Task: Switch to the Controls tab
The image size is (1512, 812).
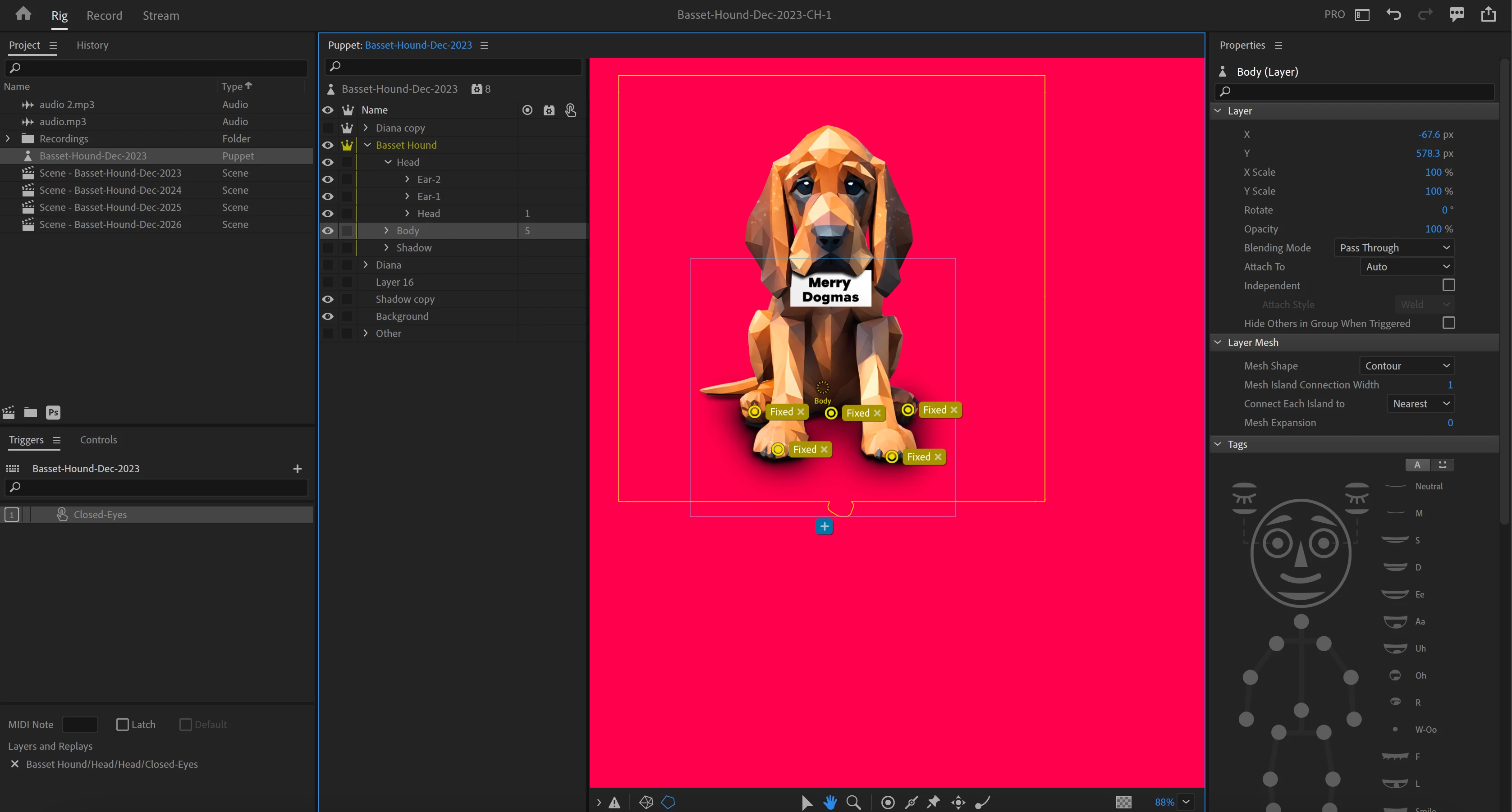Action: 98,439
